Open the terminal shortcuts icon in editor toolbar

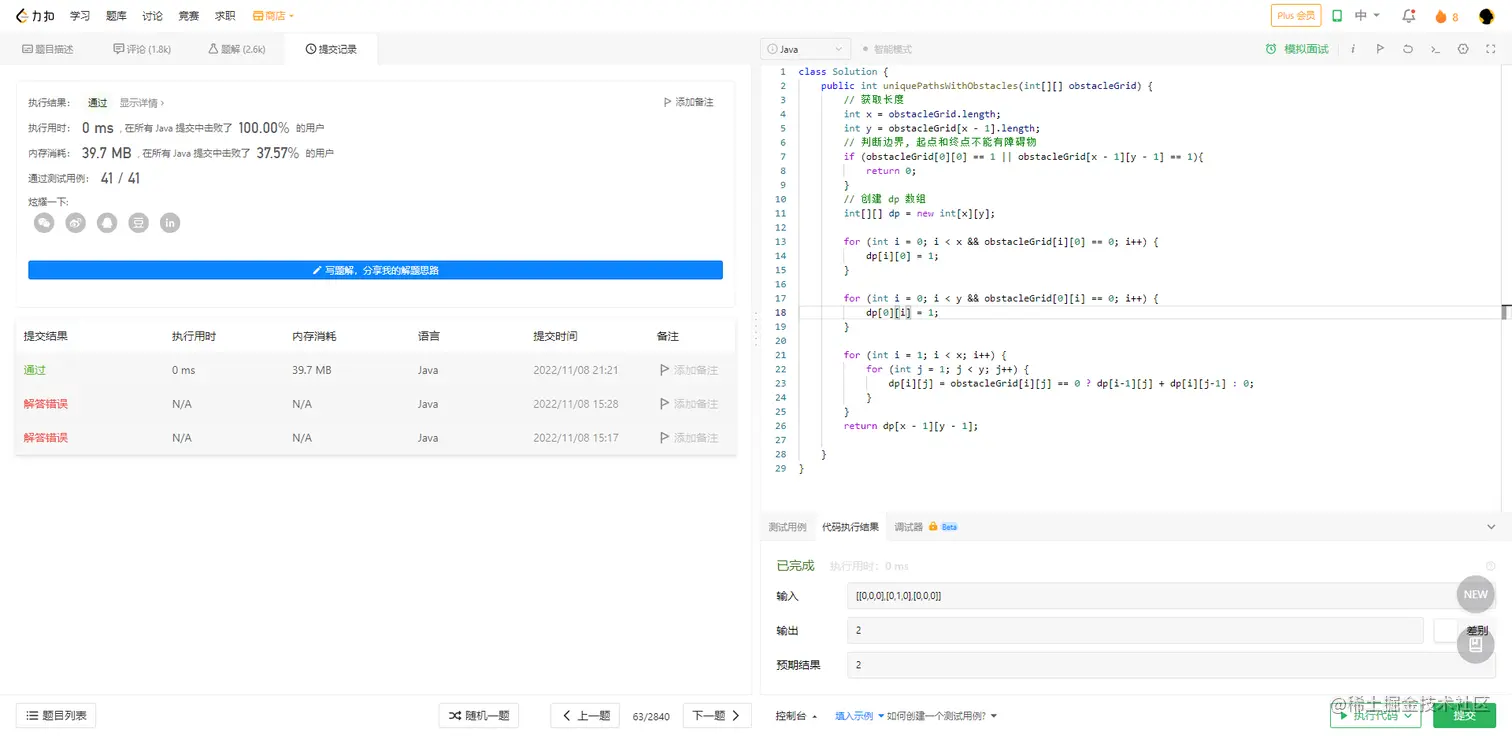(1435, 49)
